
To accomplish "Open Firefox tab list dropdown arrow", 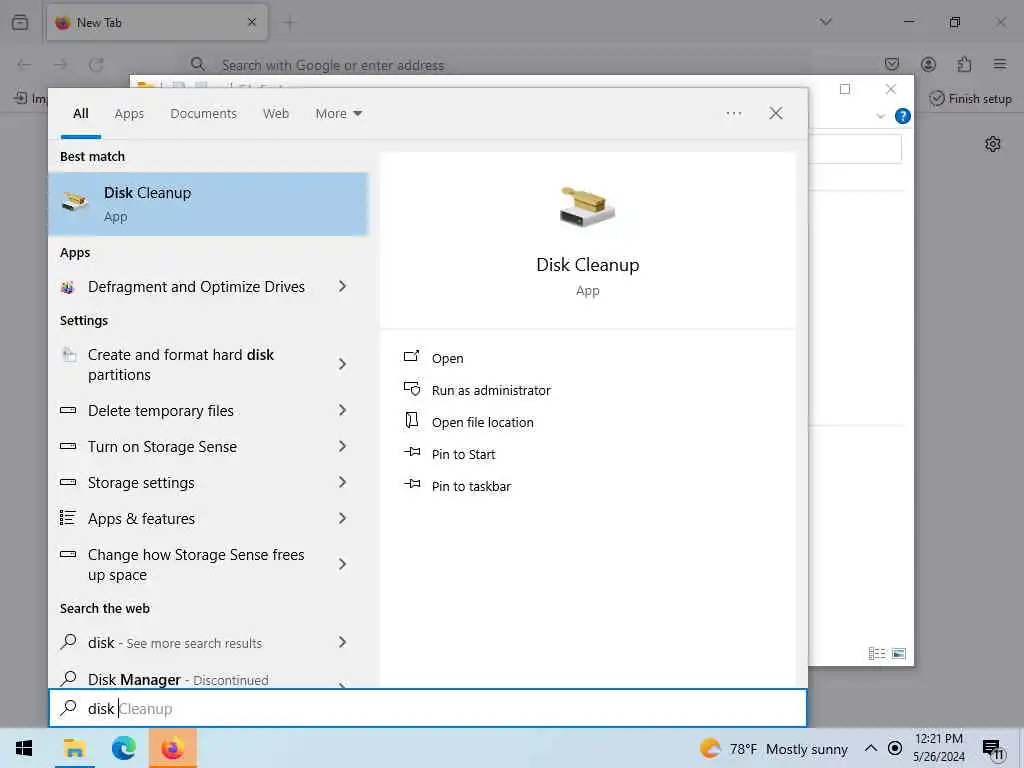I will [825, 22].
